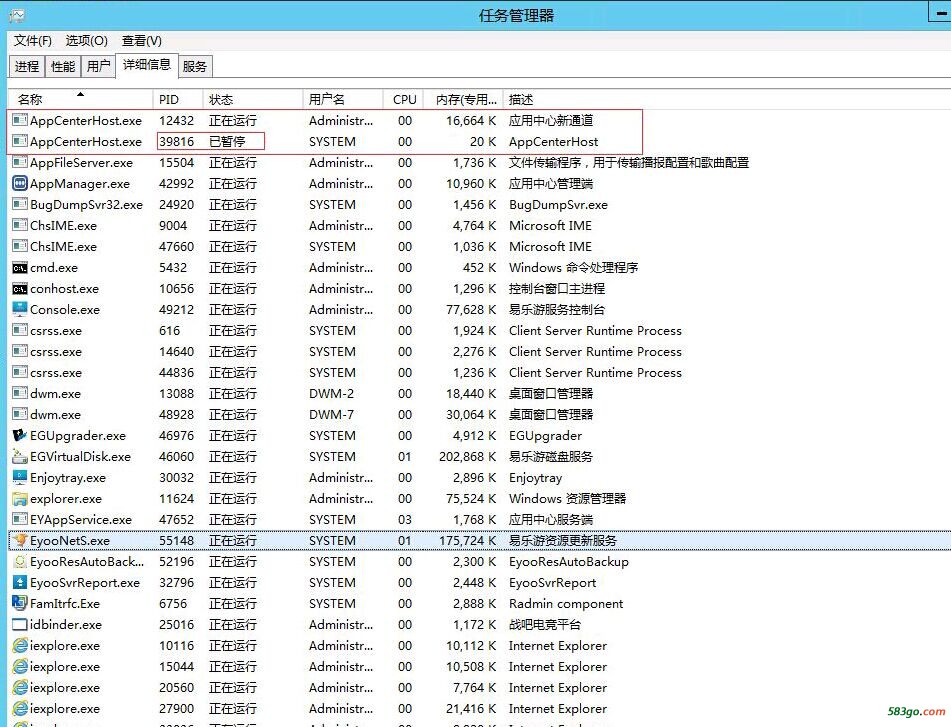
Task: Click the FamItrfc.Exe Radmin icon
Action: pos(20,603)
